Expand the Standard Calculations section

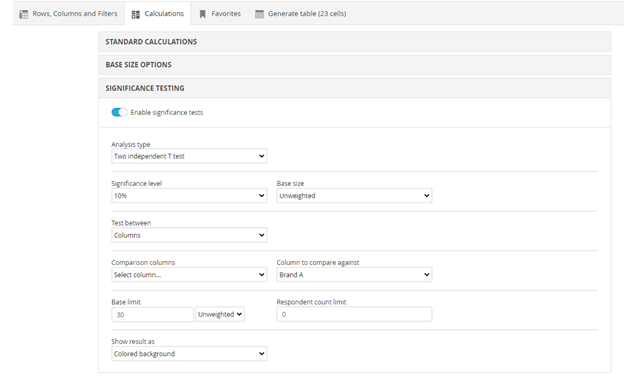coord(355,42)
